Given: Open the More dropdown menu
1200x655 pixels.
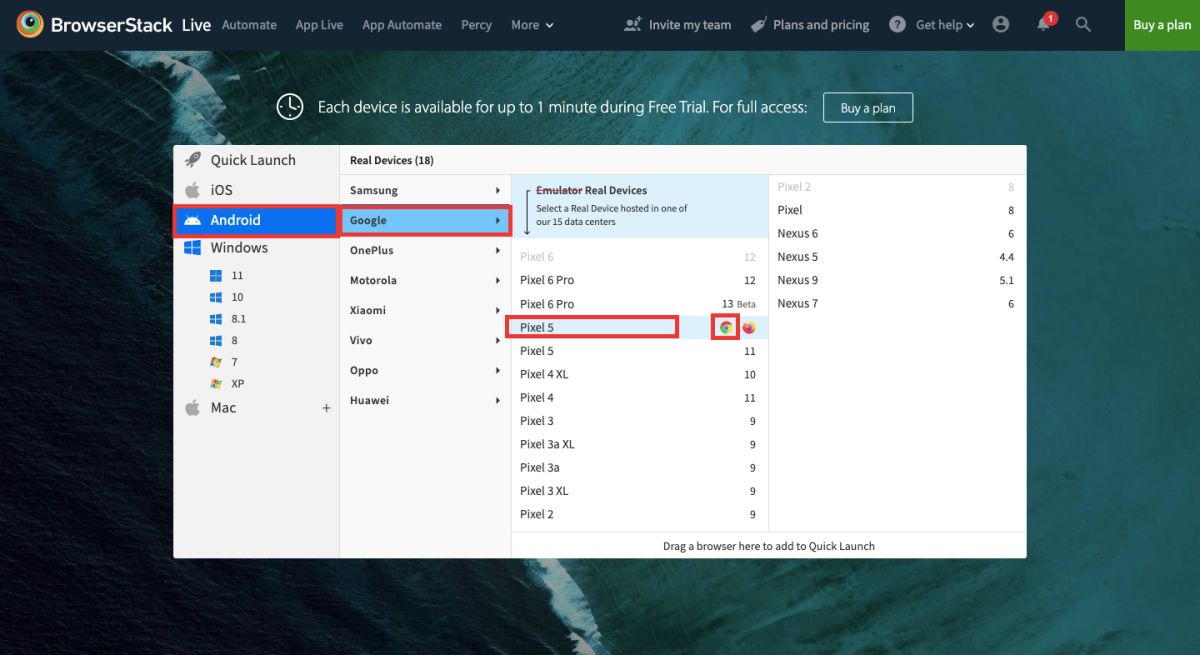Looking at the screenshot, I should [x=532, y=25].
